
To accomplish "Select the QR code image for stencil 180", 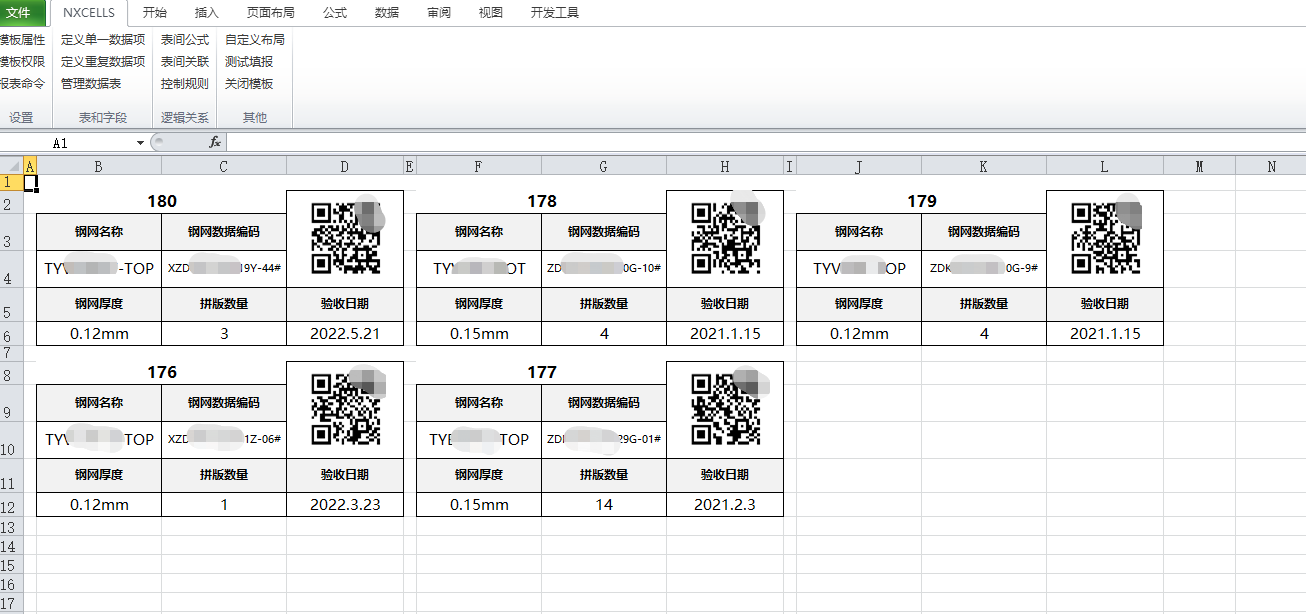I will pyautogui.click(x=345, y=238).
